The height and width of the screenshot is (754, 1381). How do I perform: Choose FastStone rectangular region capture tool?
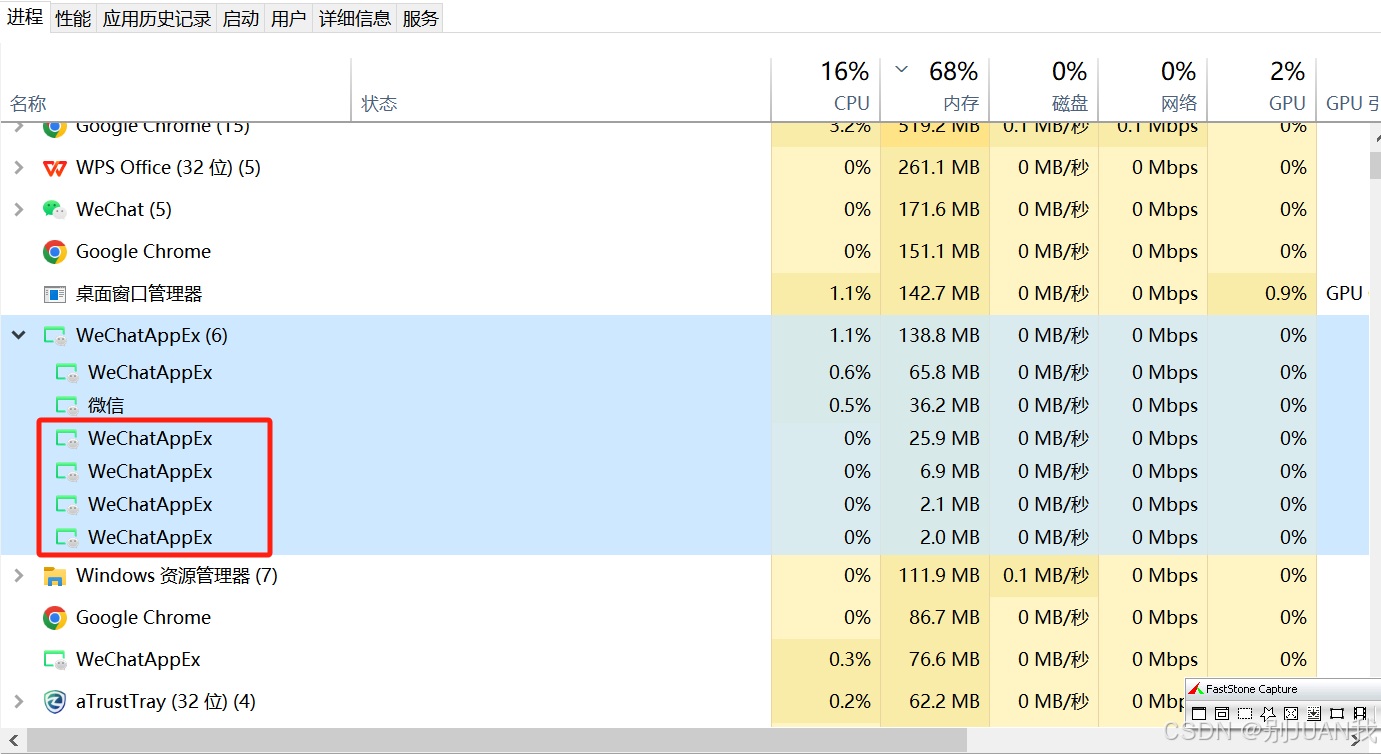coord(1245,713)
